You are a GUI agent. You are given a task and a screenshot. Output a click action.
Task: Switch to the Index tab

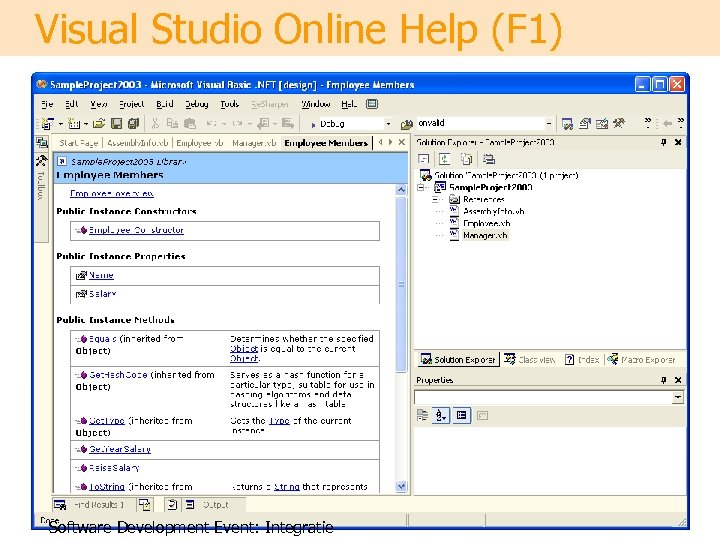tap(582, 360)
